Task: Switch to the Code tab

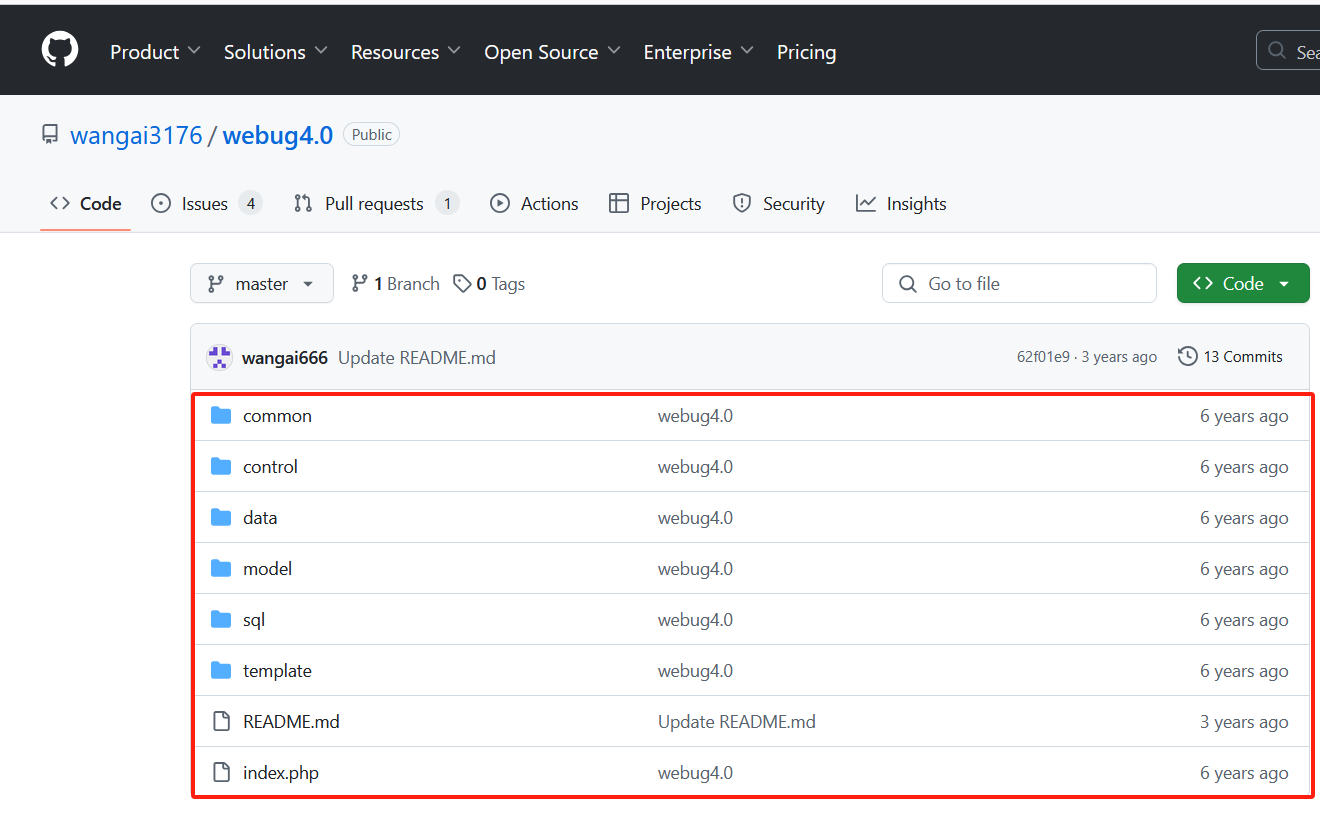Action: tap(86, 203)
